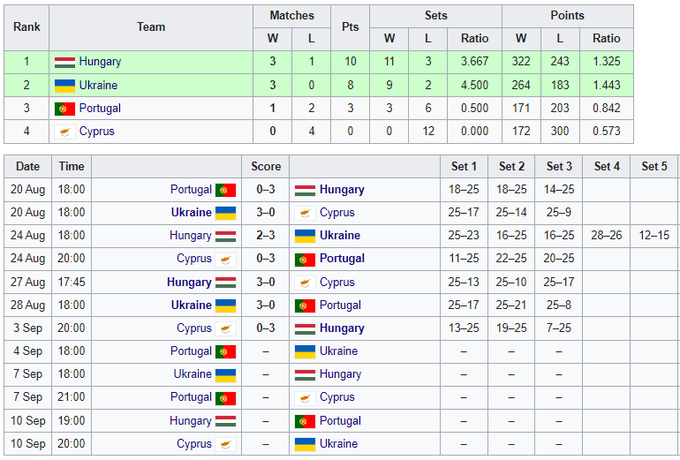Click Cyprus's flag in the 3 Sep match row

pos(225,328)
